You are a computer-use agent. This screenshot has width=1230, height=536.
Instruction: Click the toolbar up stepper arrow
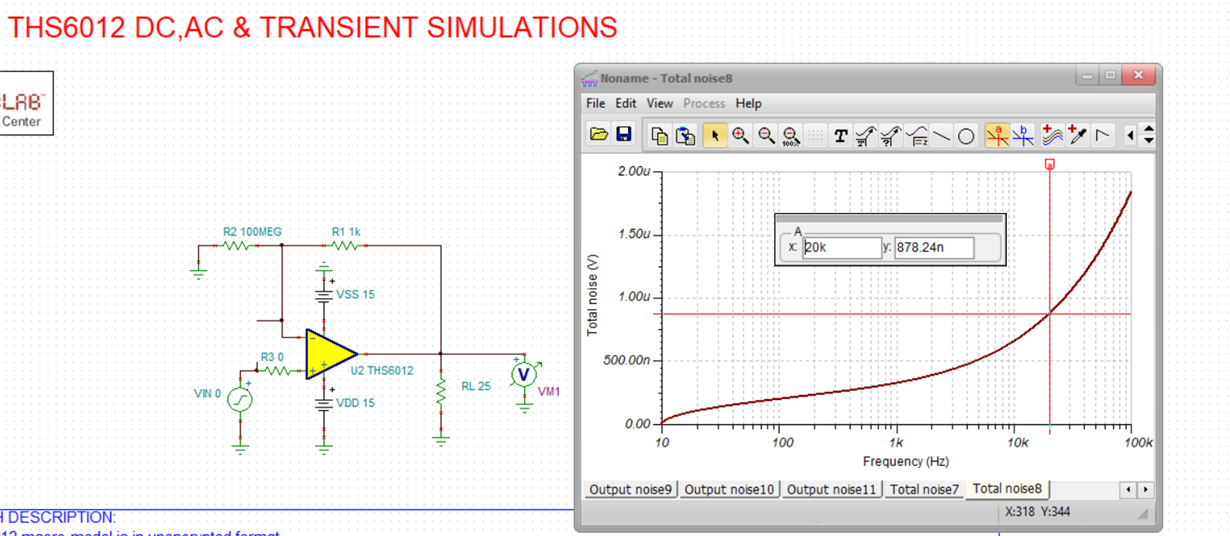pos(1148,129)
